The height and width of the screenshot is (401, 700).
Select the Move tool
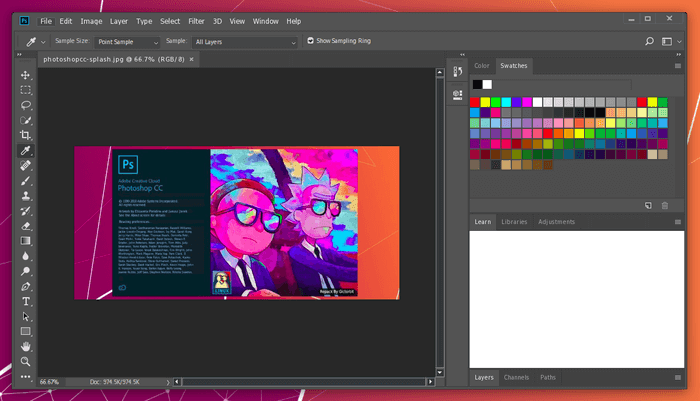coord(25,75)
